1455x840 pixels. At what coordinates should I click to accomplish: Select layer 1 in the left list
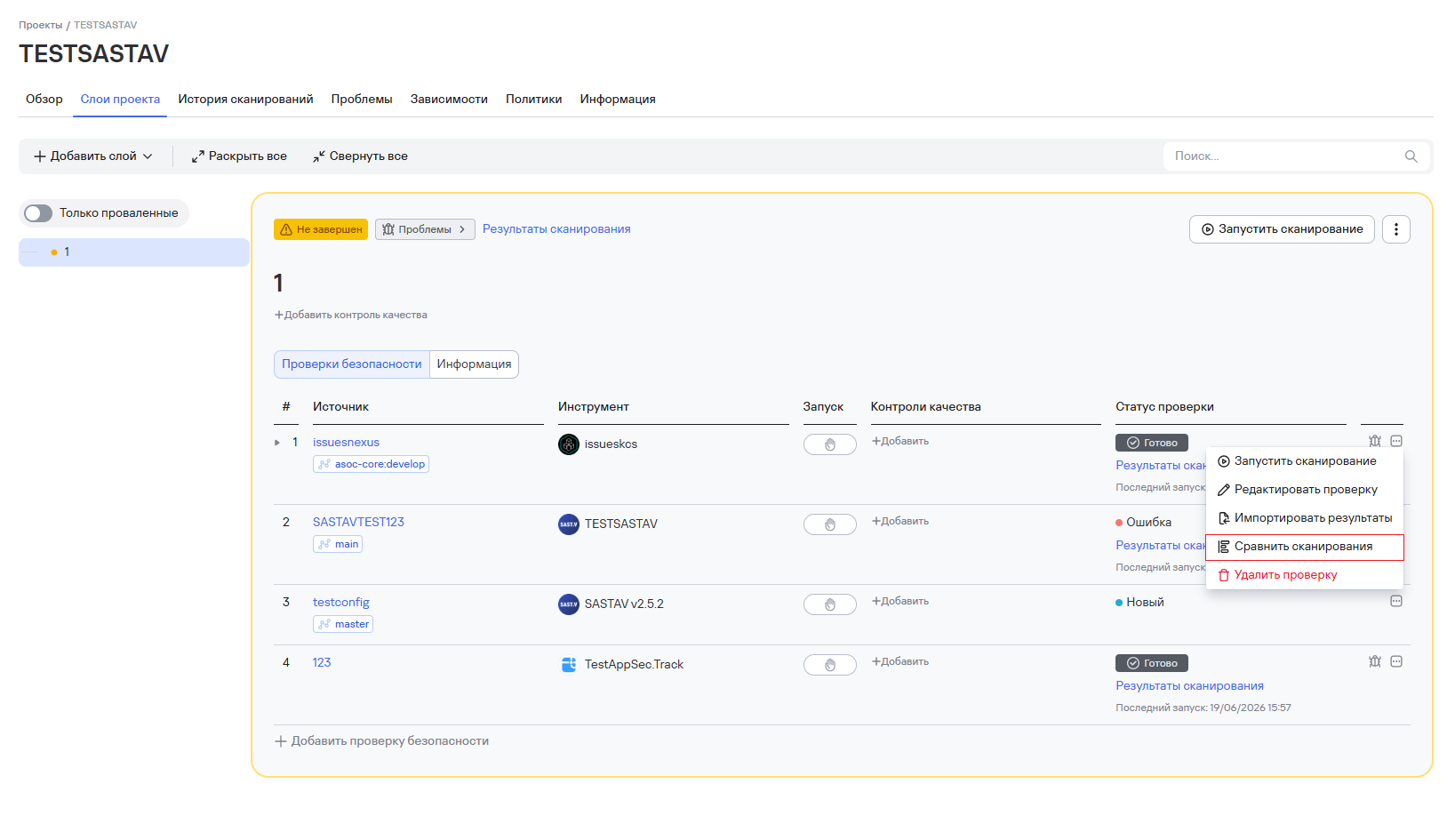134,252
